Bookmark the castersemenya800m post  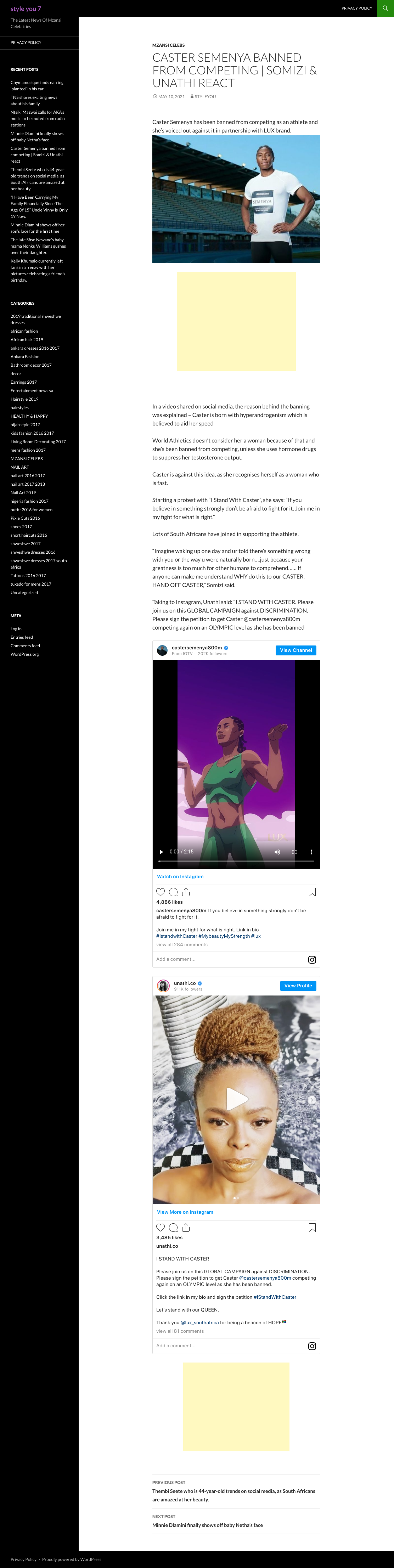[x=312, y=892]
